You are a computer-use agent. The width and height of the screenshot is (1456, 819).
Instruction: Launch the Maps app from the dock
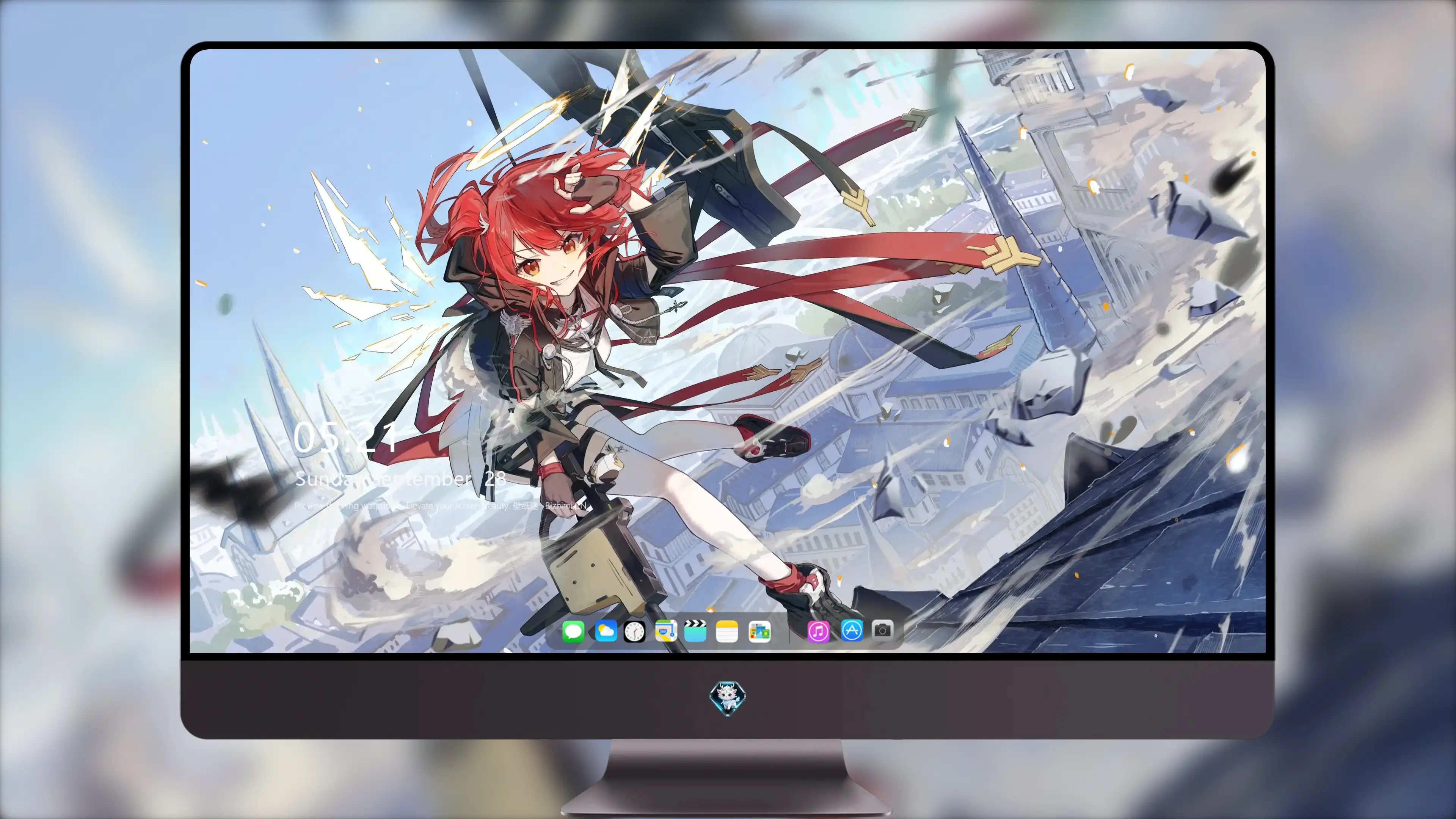[666, 631]
